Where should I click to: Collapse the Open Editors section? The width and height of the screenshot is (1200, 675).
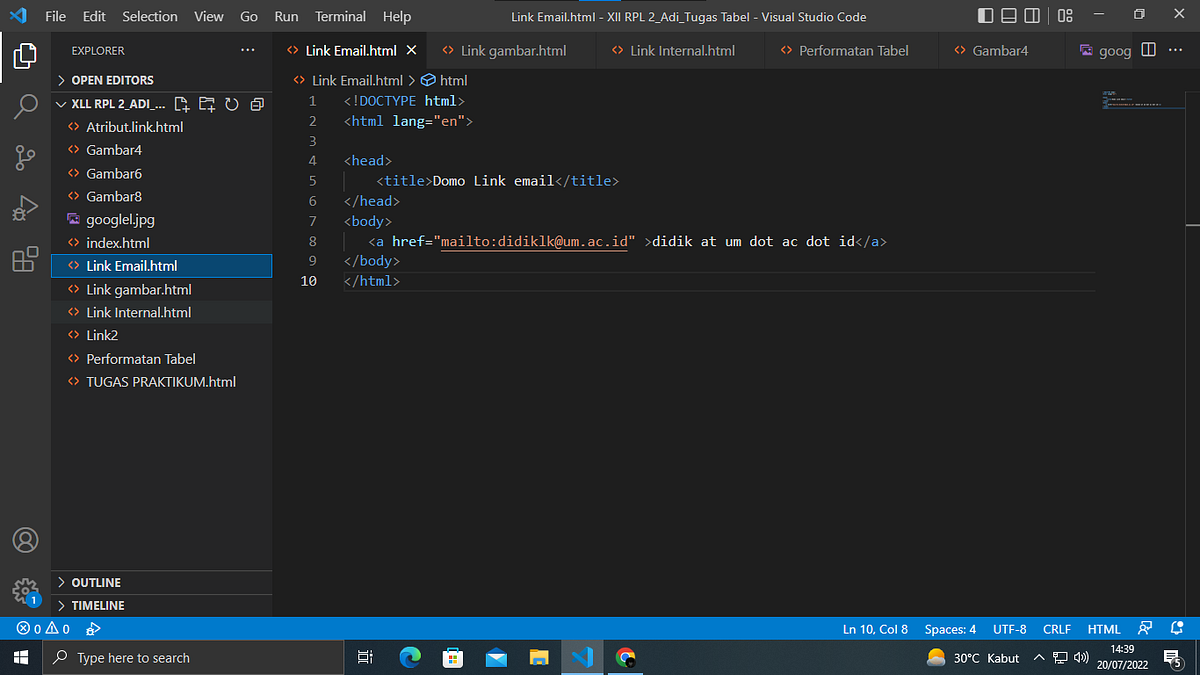tap(110, 80)
